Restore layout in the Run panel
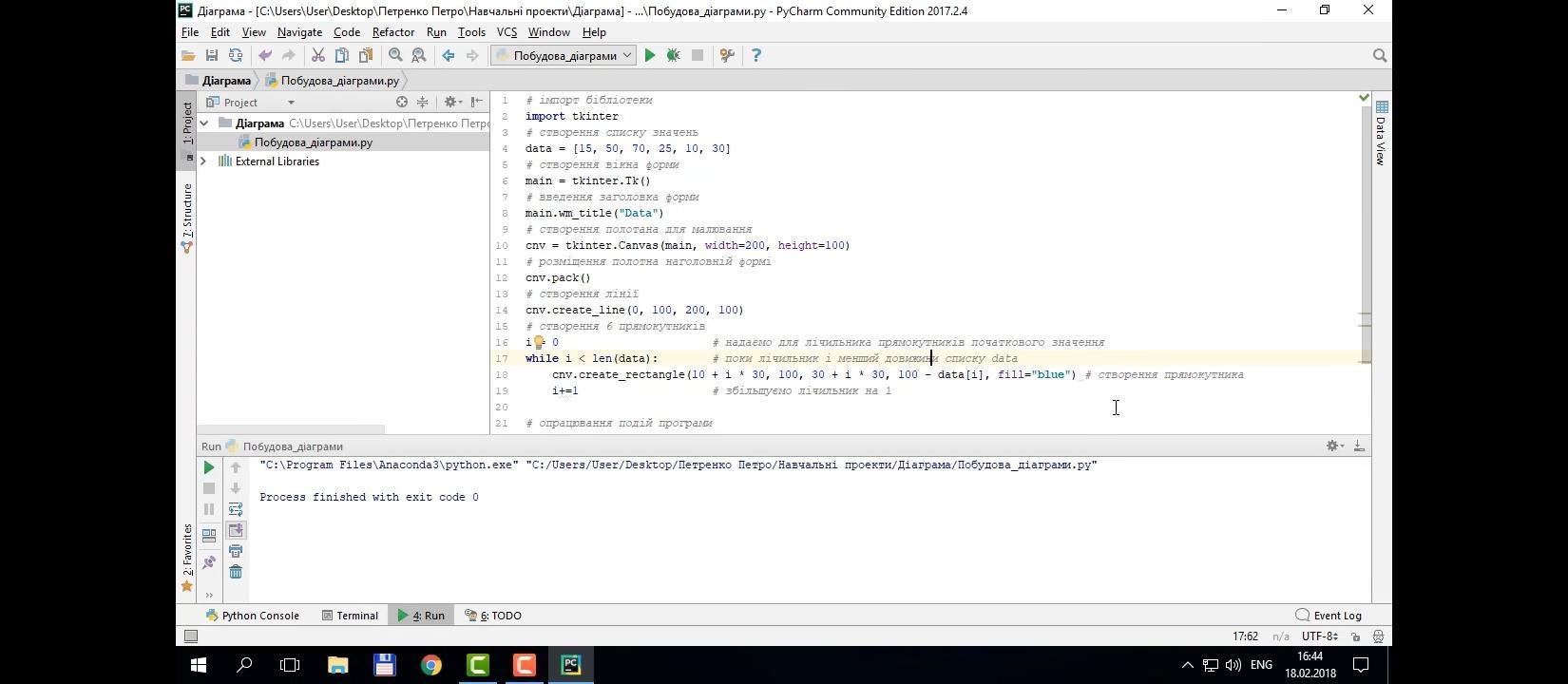This screenshot has width=1568, height=684. 209,536
